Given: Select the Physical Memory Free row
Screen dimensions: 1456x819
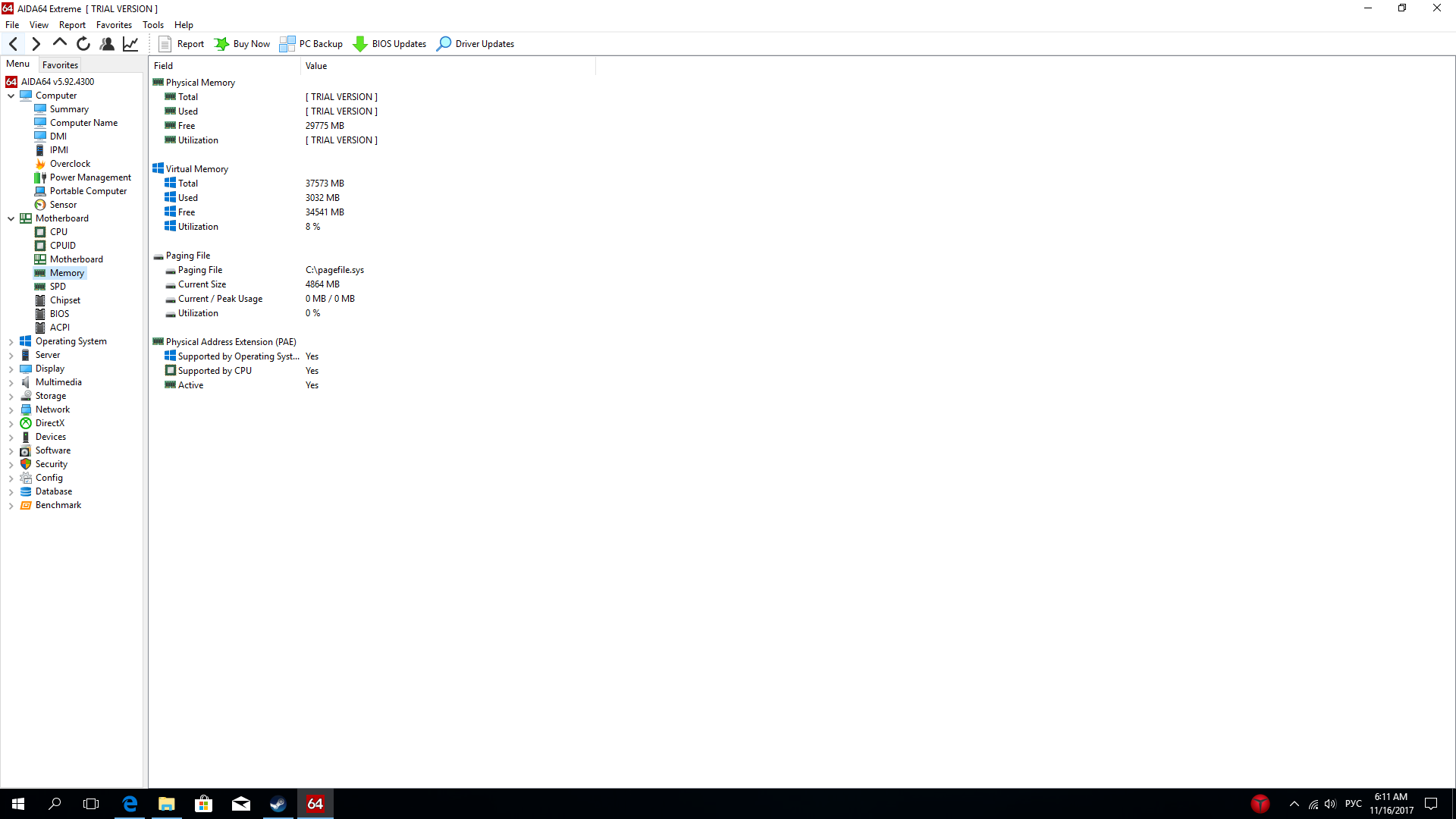Looking at the screenshot, I should click(x=372, y=126).
